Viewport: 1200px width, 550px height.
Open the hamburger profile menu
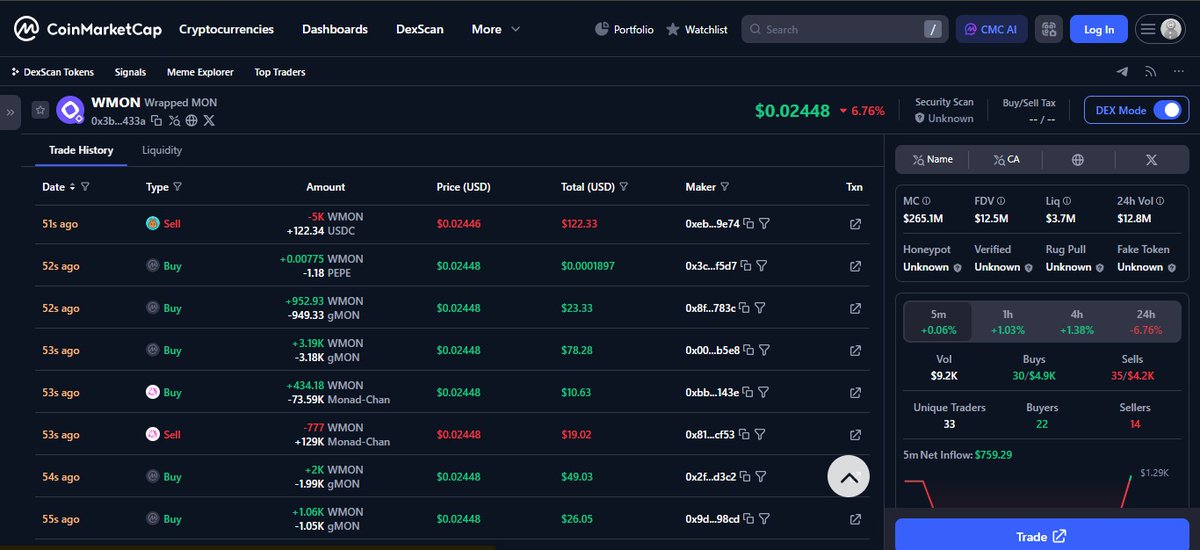pyautogui.click(x=1160, y=29)
